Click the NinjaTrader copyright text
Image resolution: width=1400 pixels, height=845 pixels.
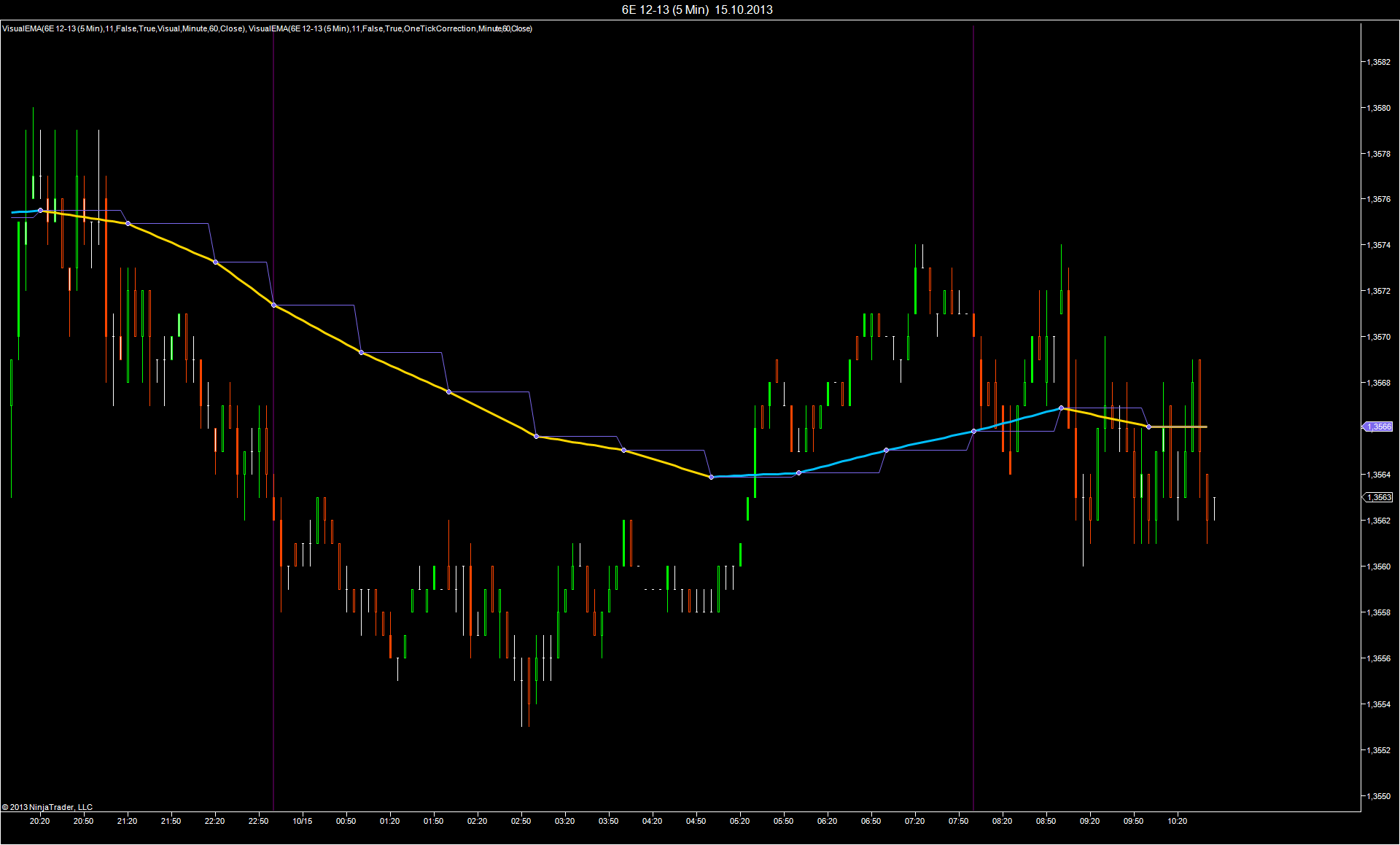pos(47,807)
